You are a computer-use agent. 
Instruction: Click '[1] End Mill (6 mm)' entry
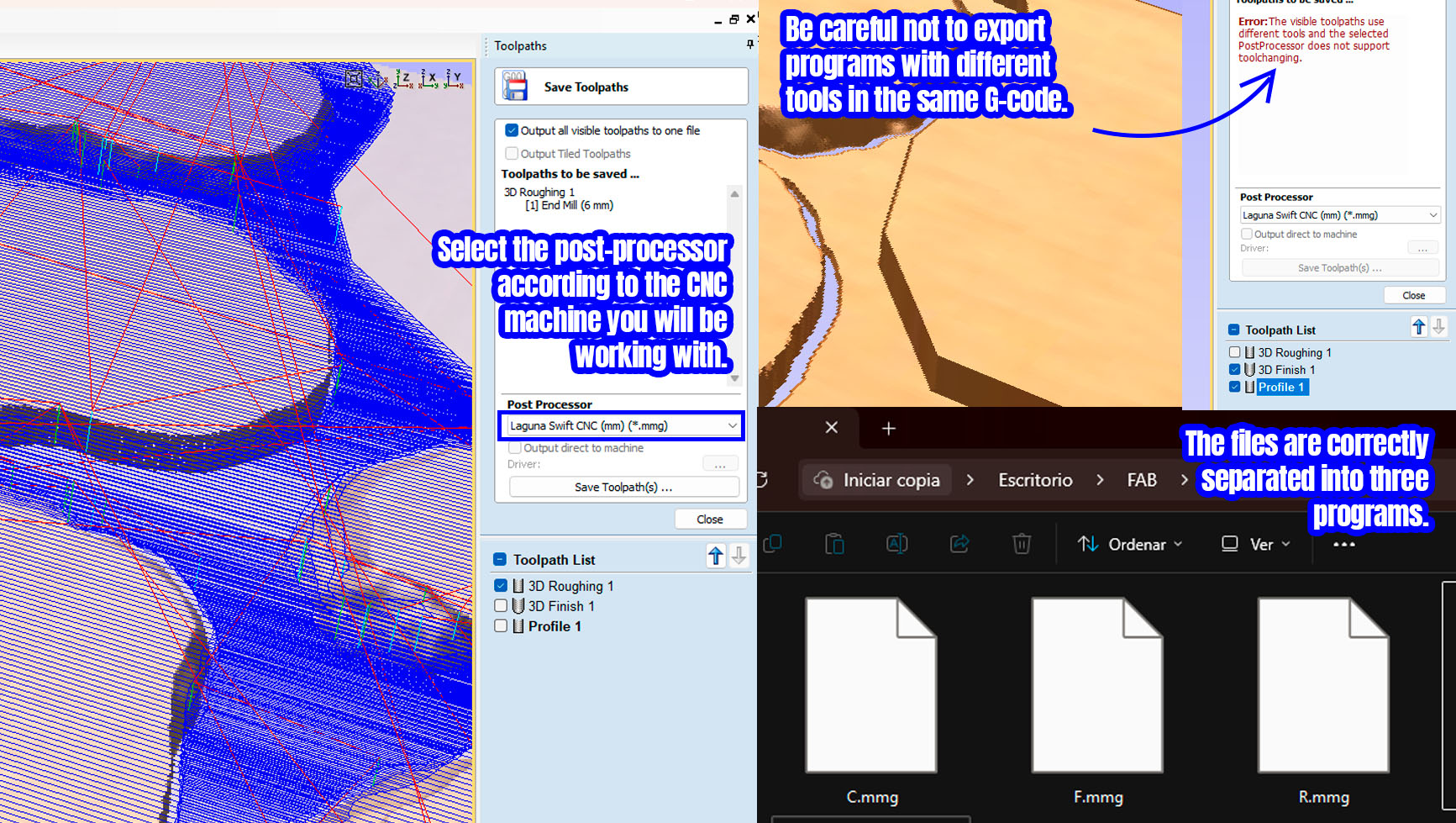pyautogui.click(x=569, y=206)
